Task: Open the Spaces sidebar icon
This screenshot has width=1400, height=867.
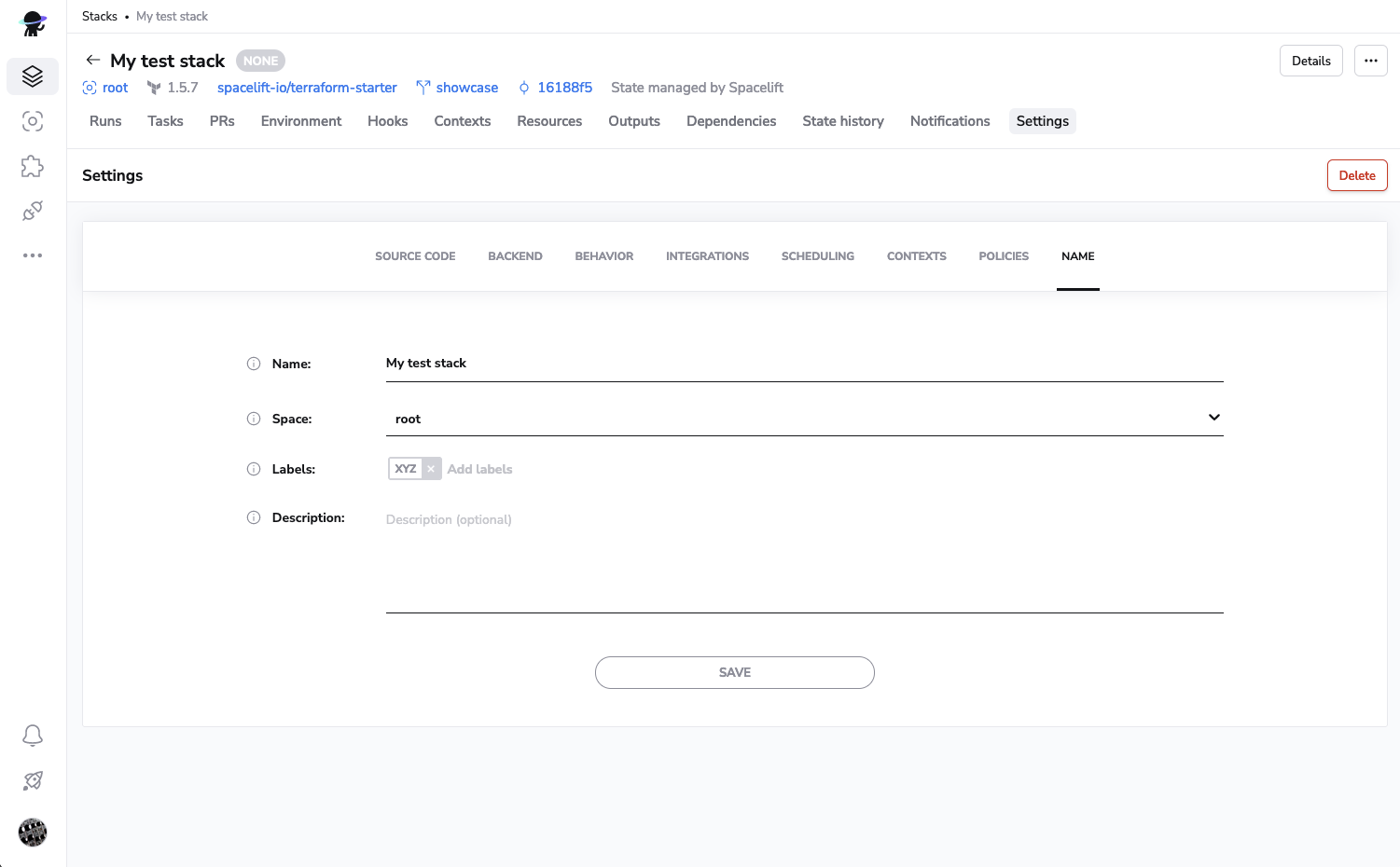Action: (x=33, y=121)
